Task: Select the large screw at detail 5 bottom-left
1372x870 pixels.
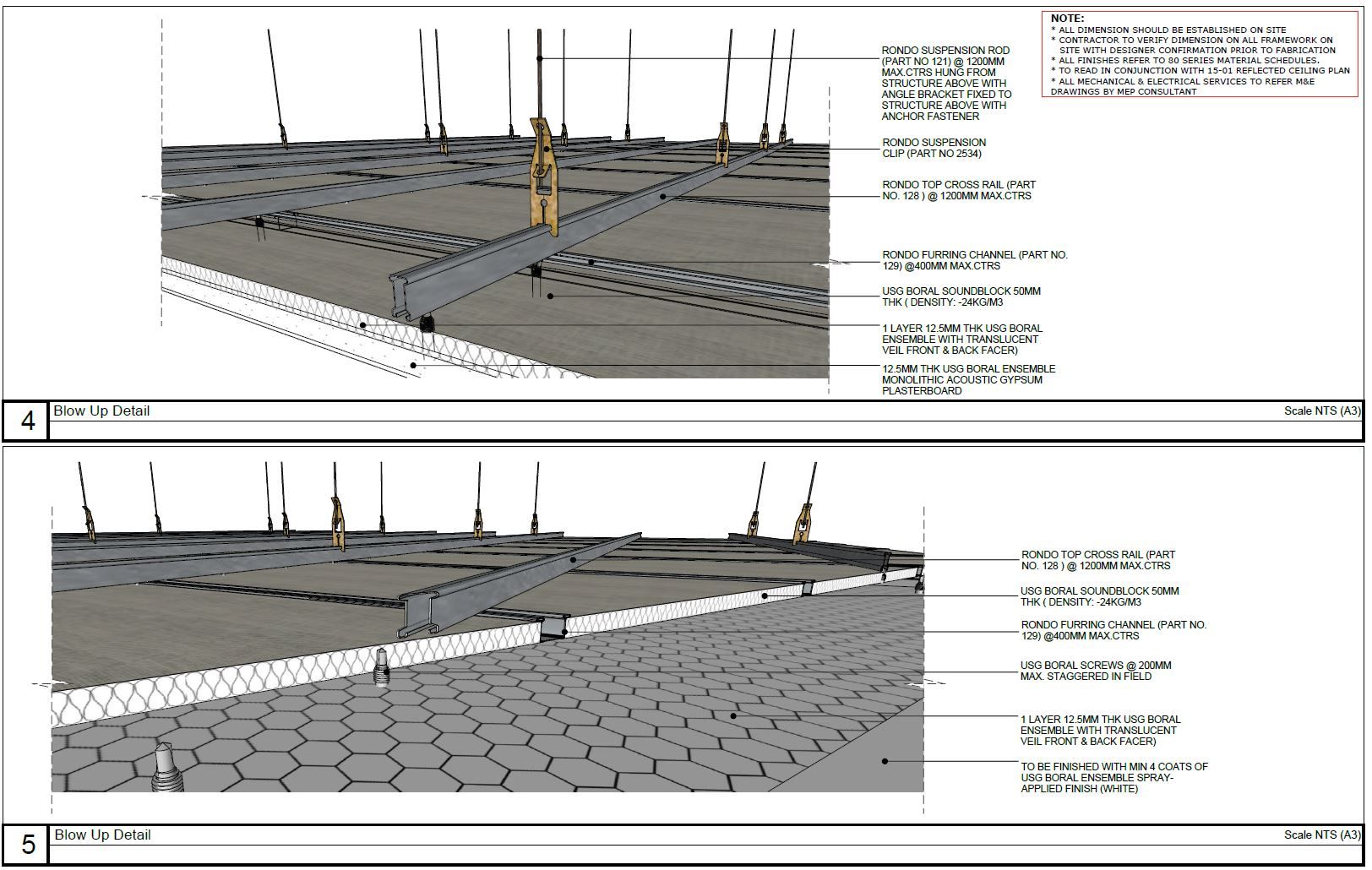Action: 166,768
